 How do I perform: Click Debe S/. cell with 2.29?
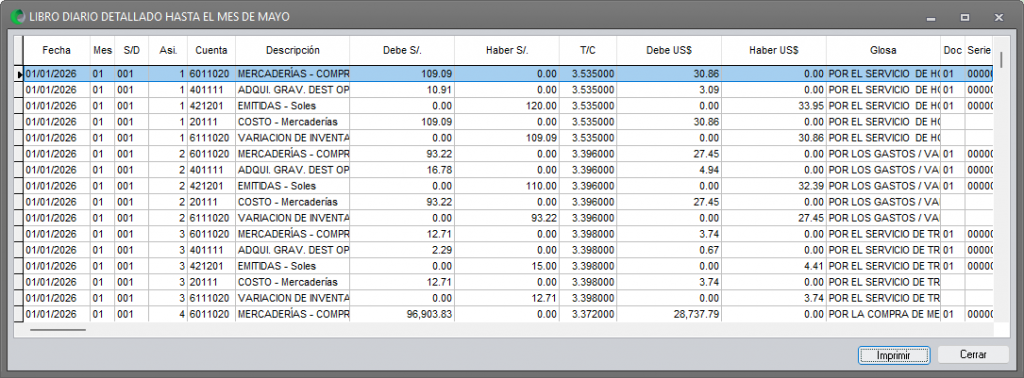tap(402, 250)
